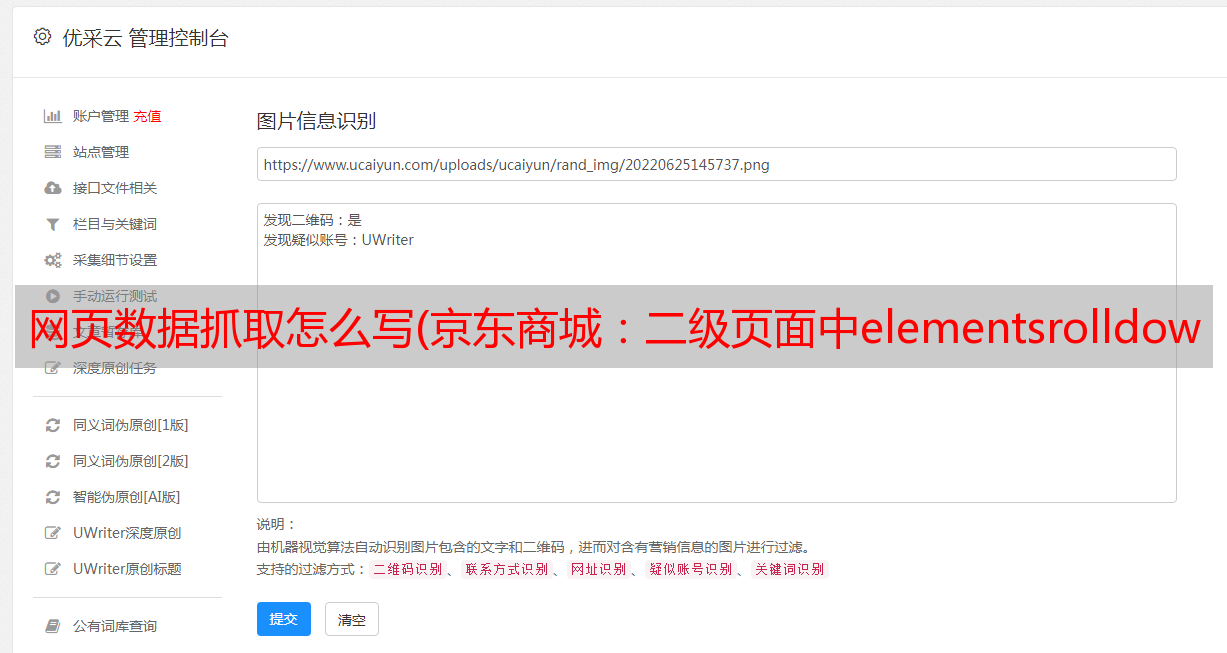
Task: Click the 接口文件相关 cloud upload icon
Action: [53, 188]
